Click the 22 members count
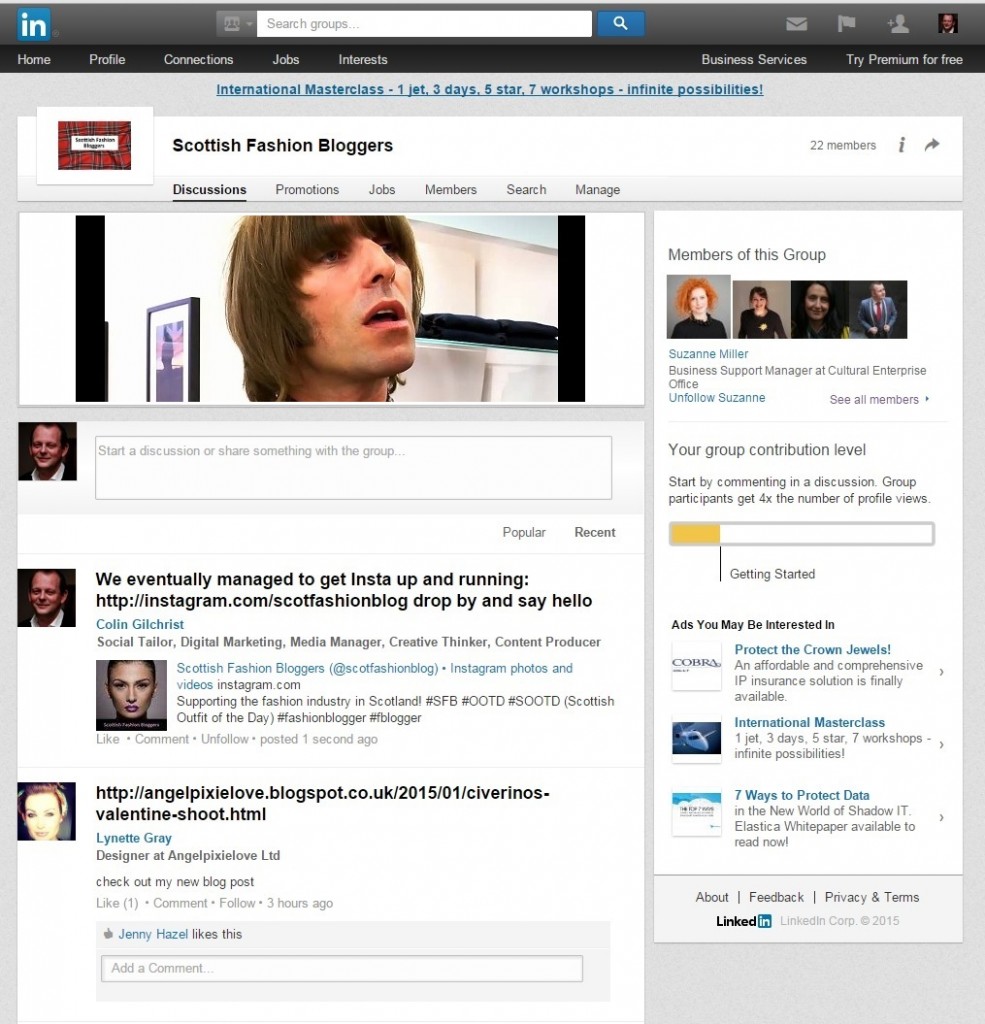 tap(843, 146)
